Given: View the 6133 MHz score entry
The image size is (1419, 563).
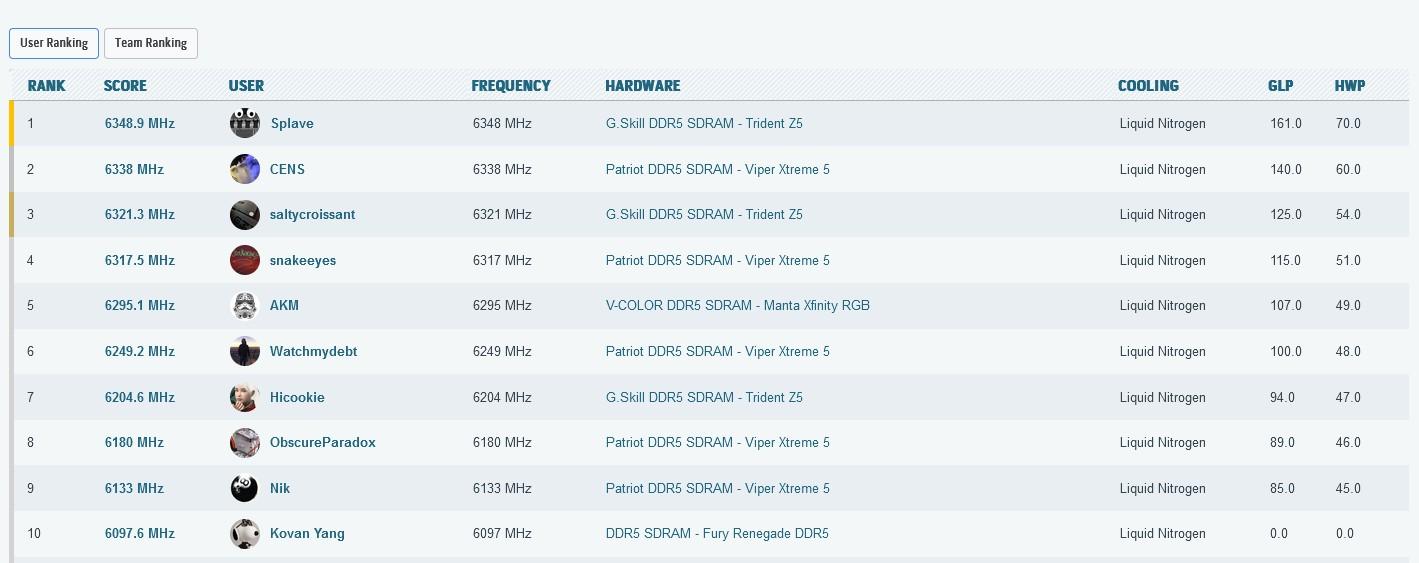Looking at the screenshot, I should coord(134,488).
